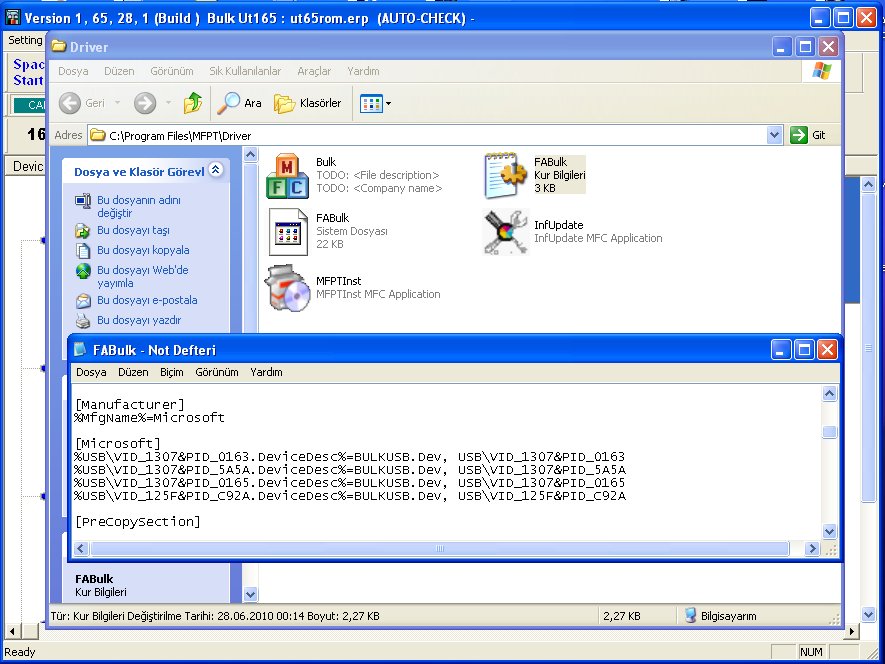Click the publish to Web globe icon

tap(83, 271)
